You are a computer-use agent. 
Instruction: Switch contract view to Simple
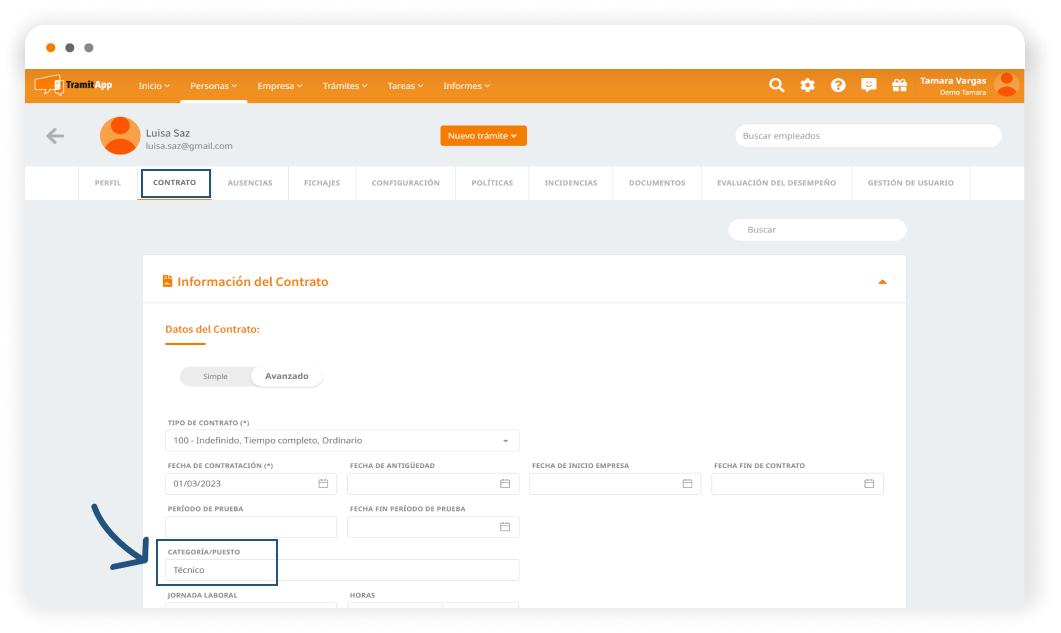(x=215, y=377)
